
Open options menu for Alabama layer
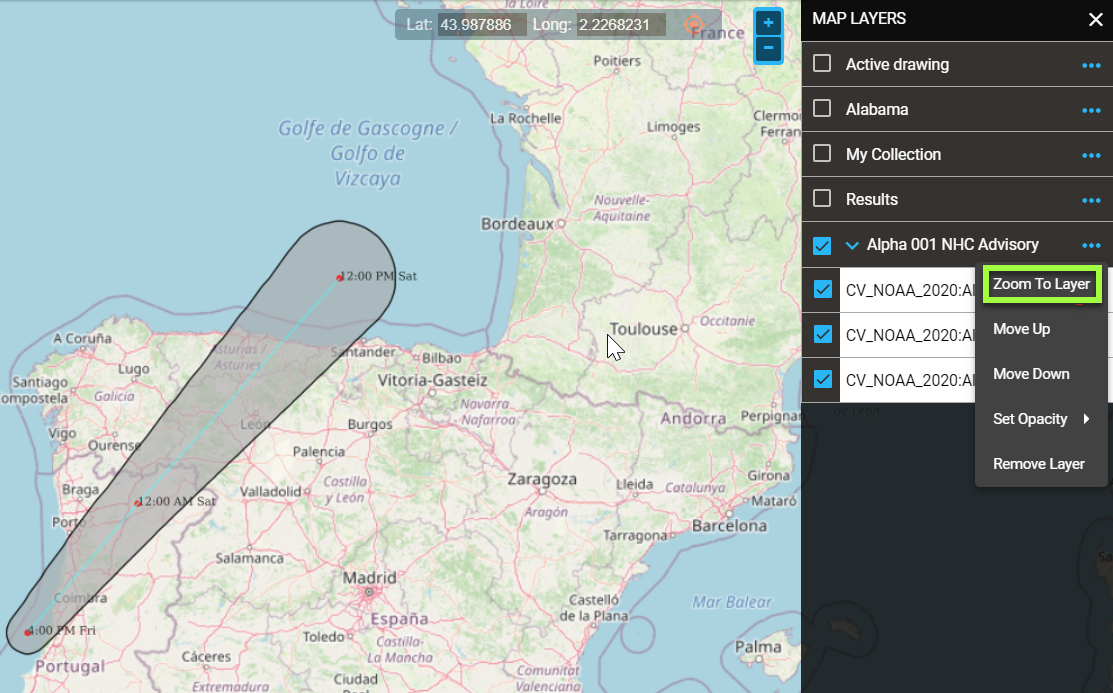click(1091, 110)
